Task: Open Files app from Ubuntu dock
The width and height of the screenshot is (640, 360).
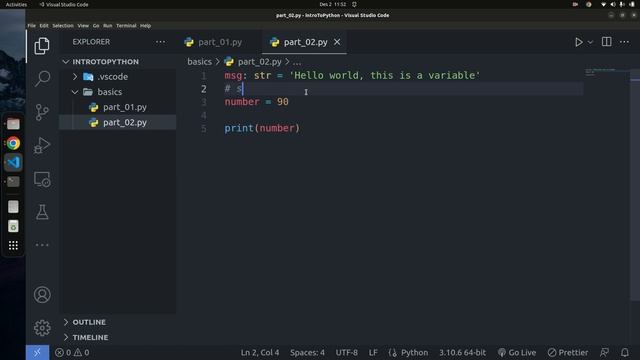Action: 13,124
